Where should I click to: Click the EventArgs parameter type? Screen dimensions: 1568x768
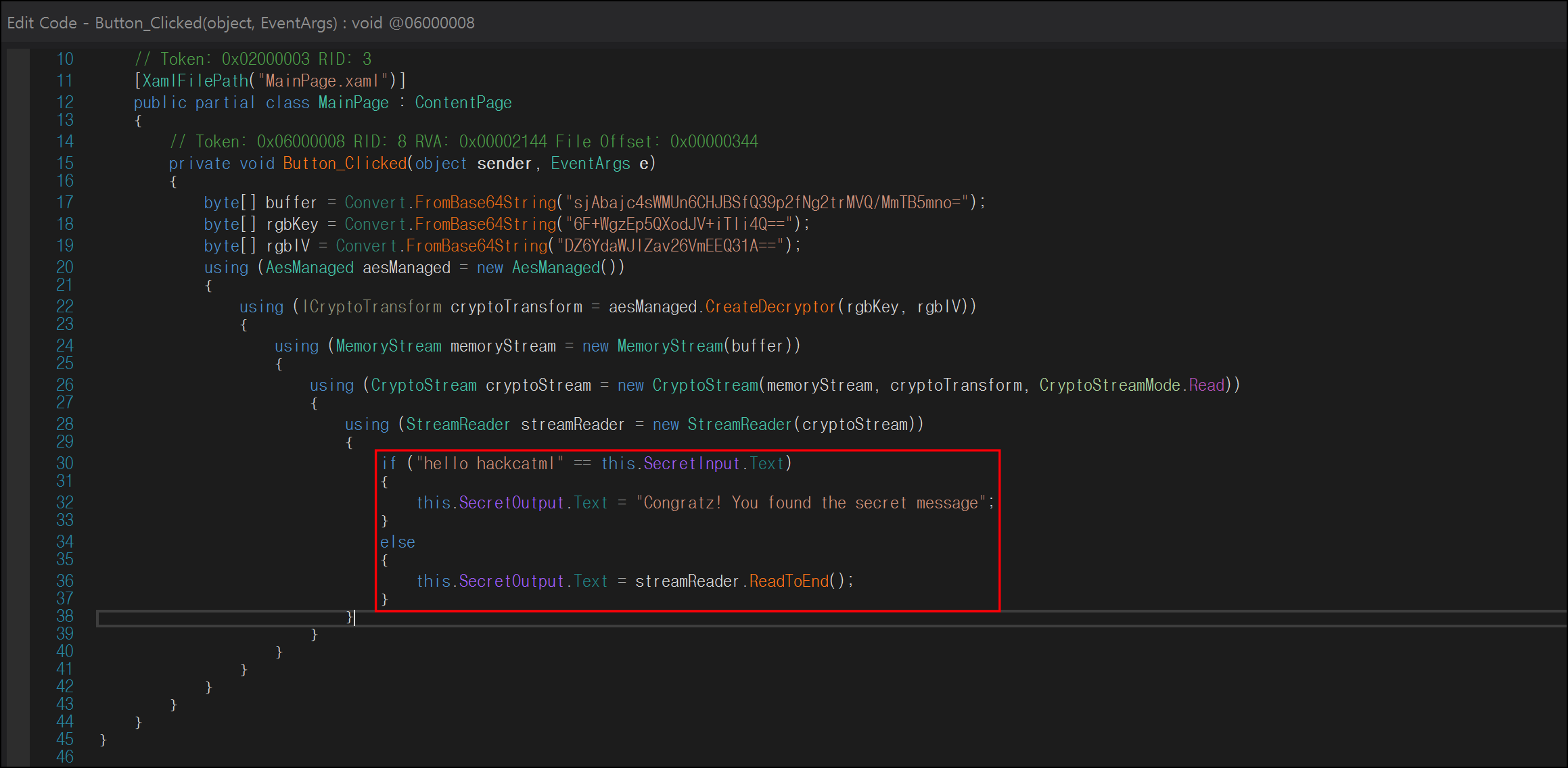pyautogui.click(x=590, y=164)
